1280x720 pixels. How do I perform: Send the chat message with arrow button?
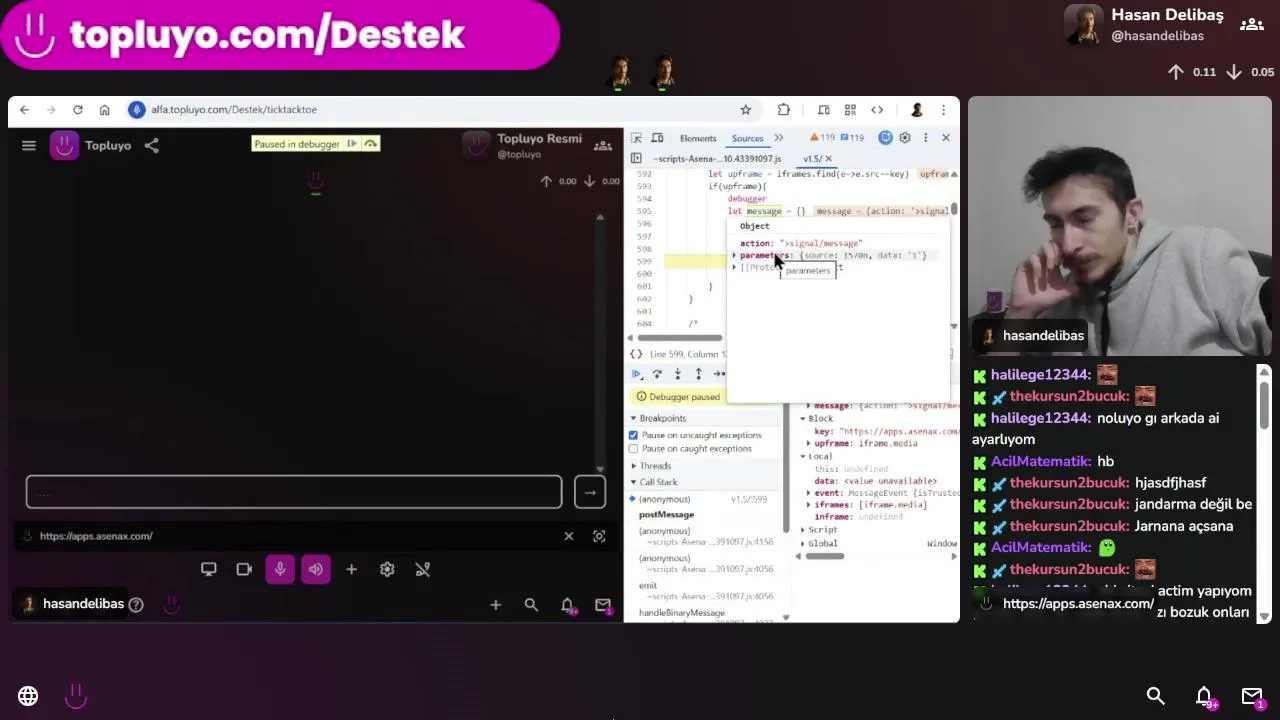pyautogui.click(x=590, y=492)
